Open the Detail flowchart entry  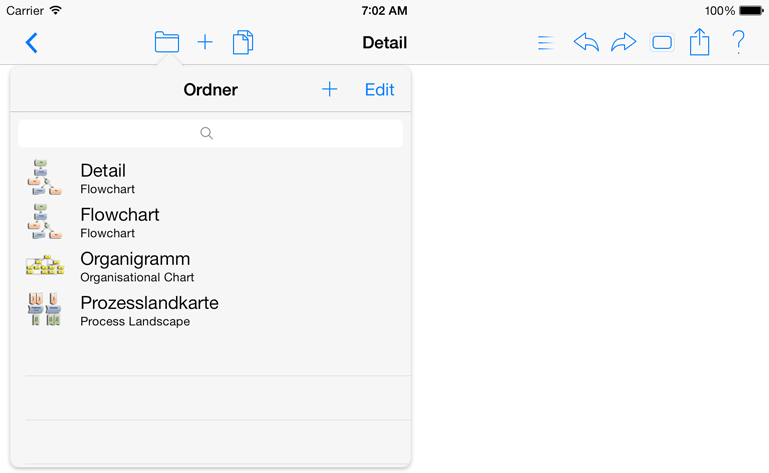[210, 178]
